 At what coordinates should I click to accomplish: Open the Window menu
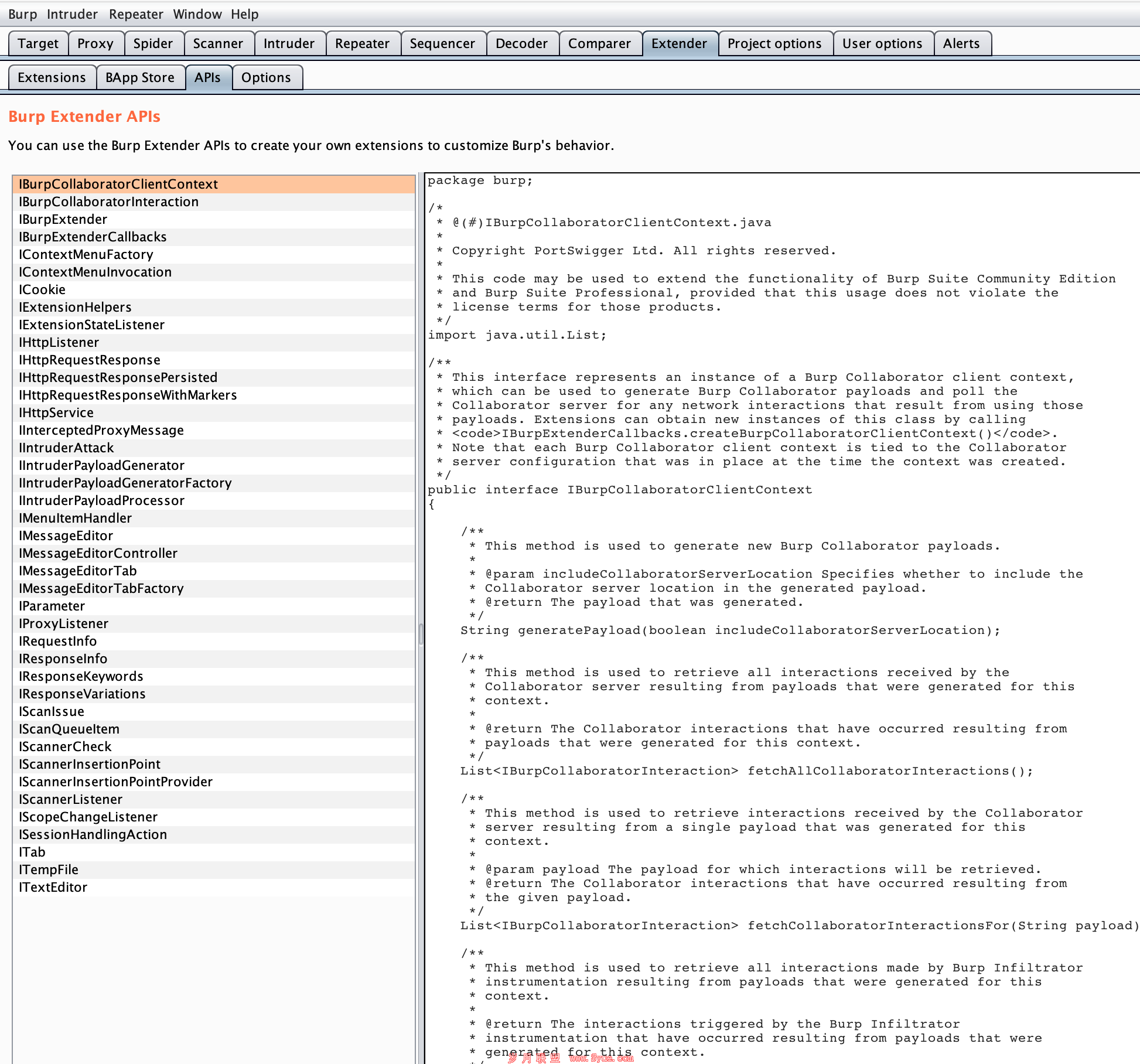click(x=197, y=14)
